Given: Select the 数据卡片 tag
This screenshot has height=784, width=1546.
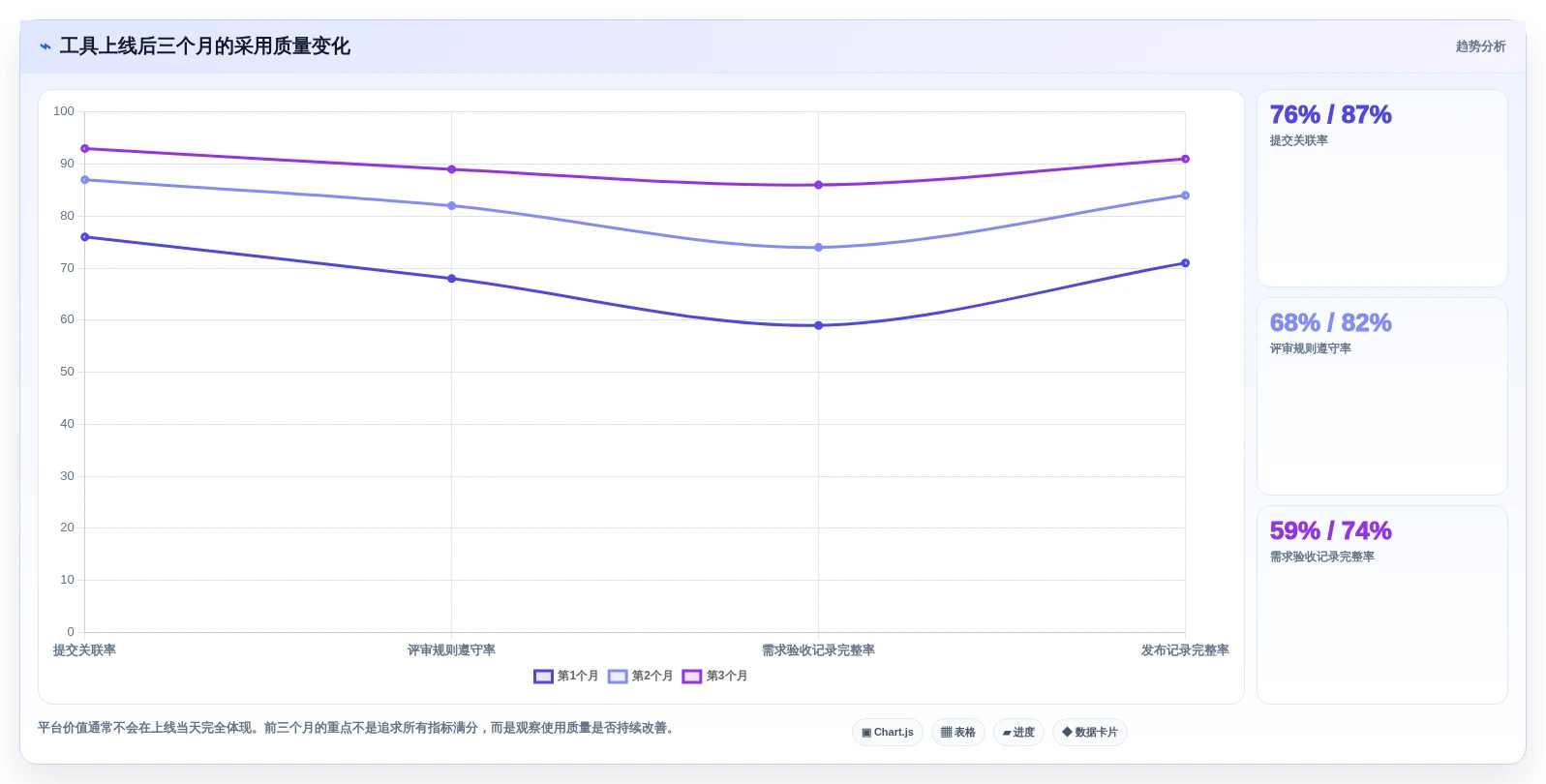Looking at the screenshot, I should [x=1090, y=733].
